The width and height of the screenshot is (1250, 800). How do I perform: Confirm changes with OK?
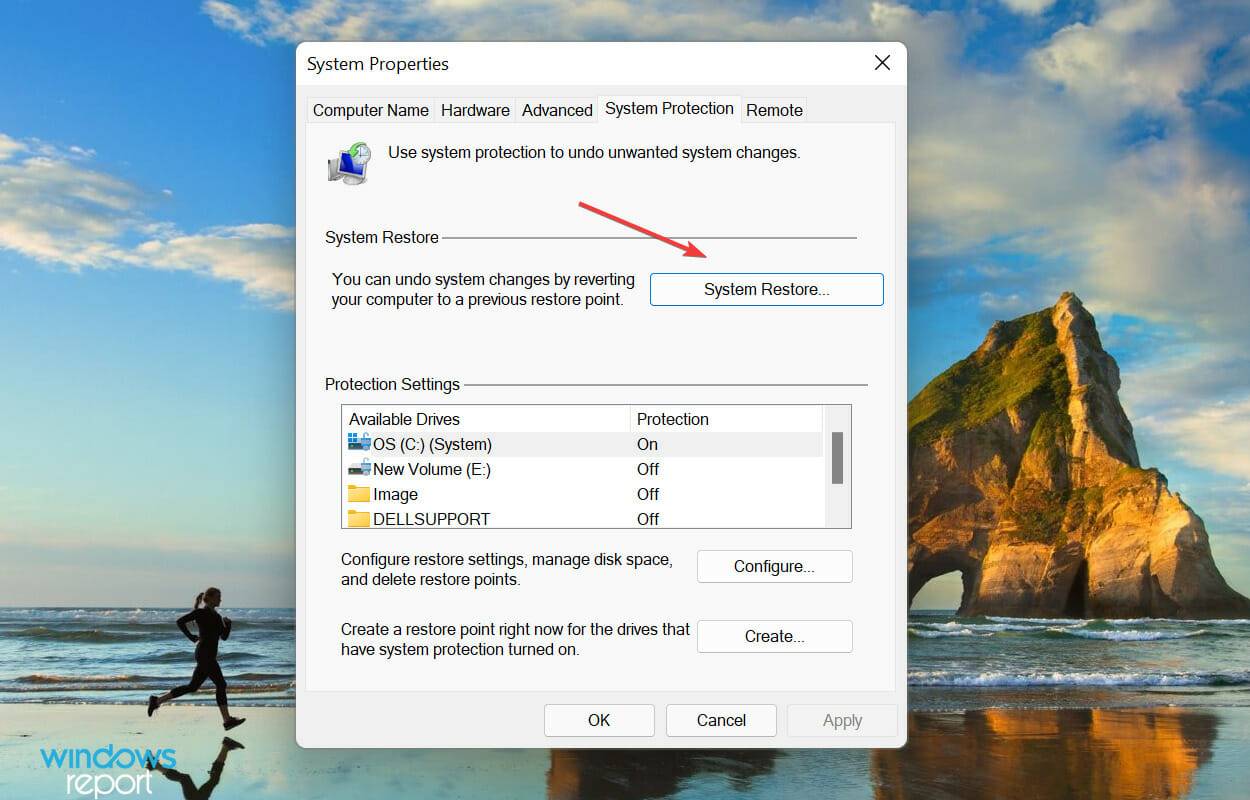point(599,720)
